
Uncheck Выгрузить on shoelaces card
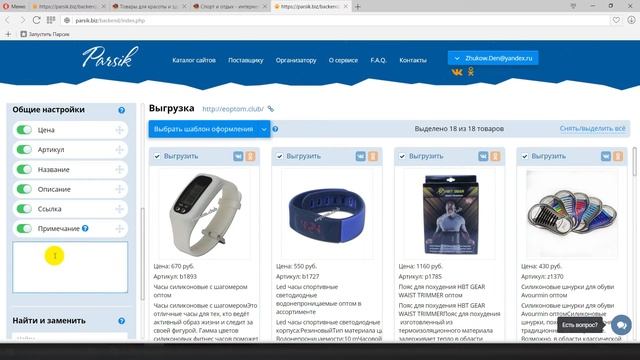point(524,156)
